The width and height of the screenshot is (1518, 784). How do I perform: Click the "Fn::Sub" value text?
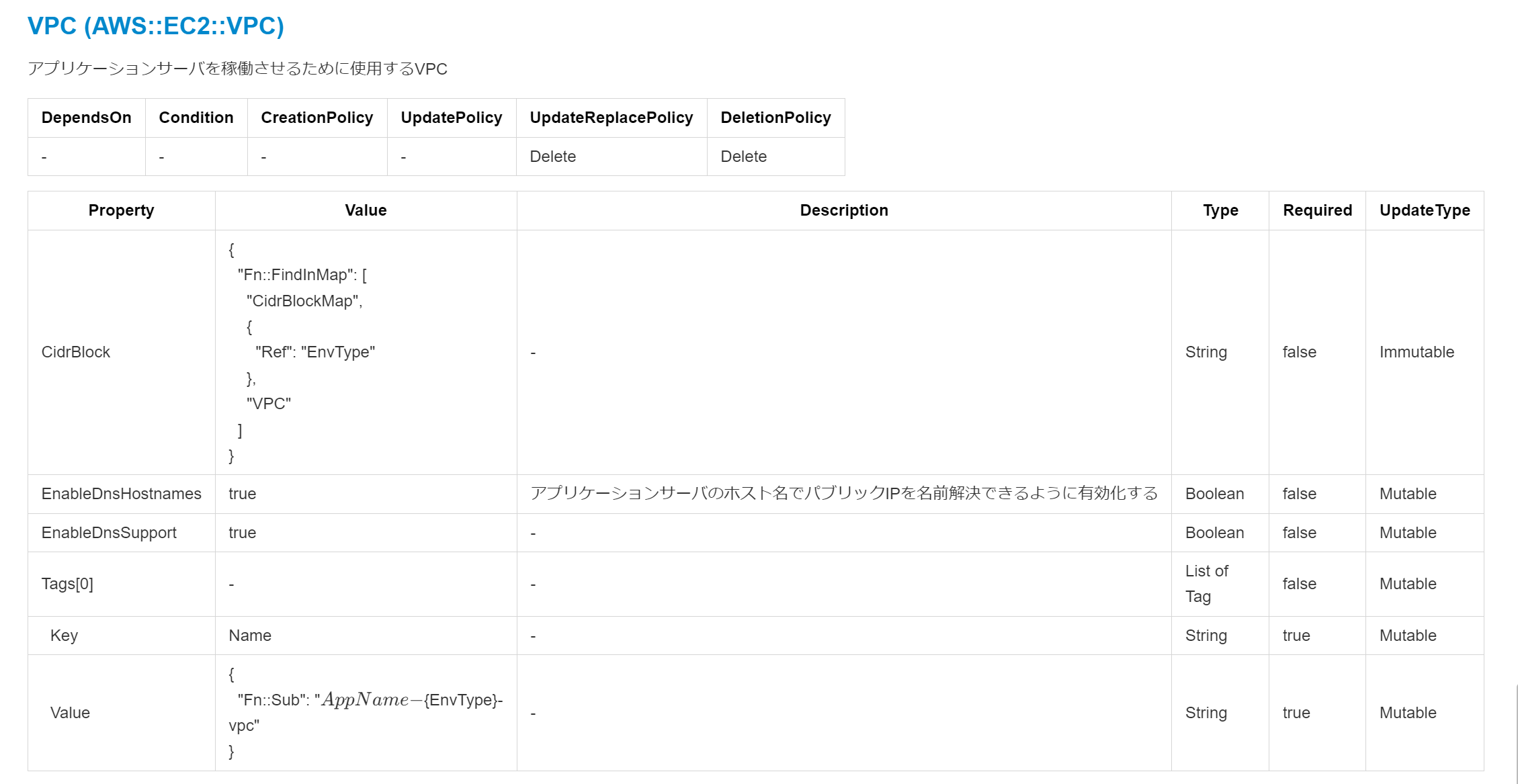click(x=366, y=712)
